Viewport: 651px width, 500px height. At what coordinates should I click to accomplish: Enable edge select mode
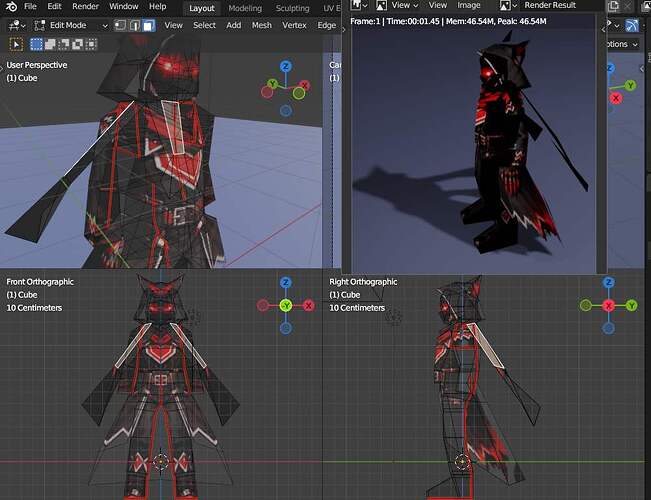[135, 25]
